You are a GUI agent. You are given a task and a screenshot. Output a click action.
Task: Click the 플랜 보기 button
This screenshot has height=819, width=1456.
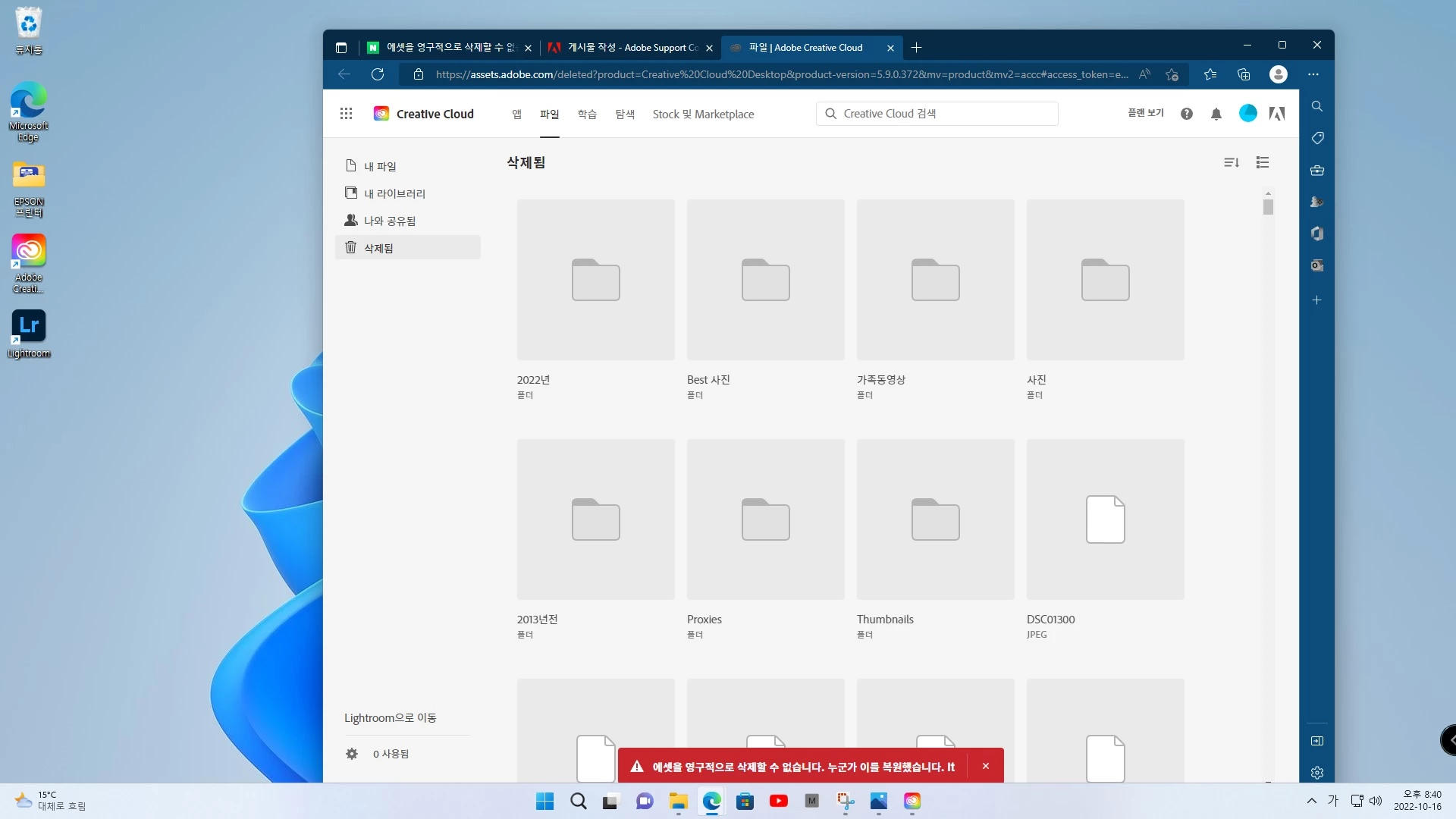[x=1145, y=113]
